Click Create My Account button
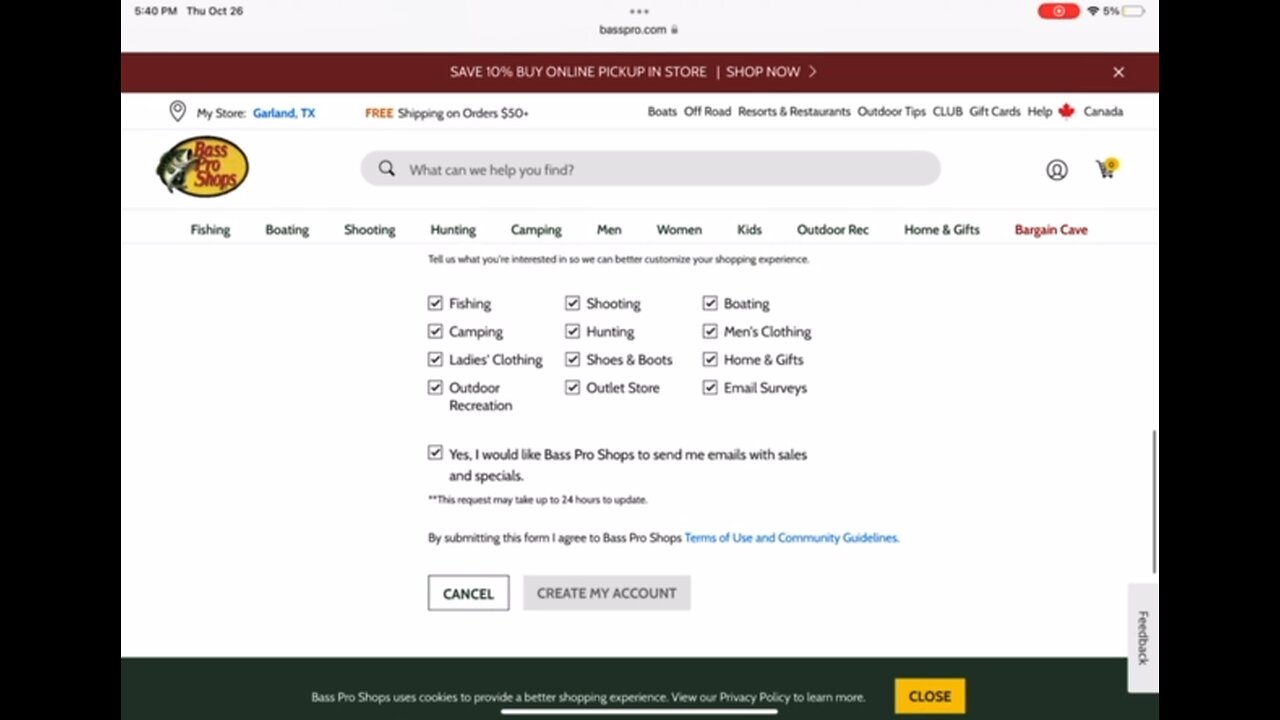The width and height of the screenshot is (1280, 720). [x=606, y=593]
